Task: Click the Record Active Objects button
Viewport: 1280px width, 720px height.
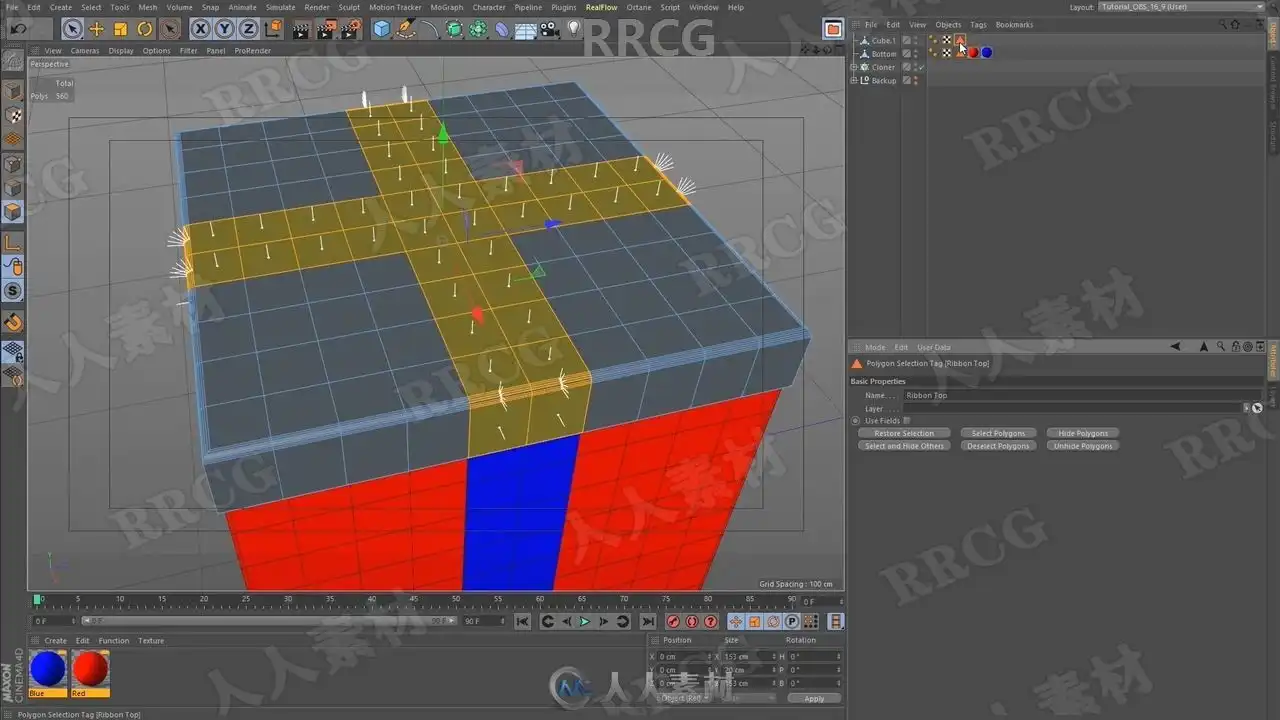Action: (x=673, y=621)
